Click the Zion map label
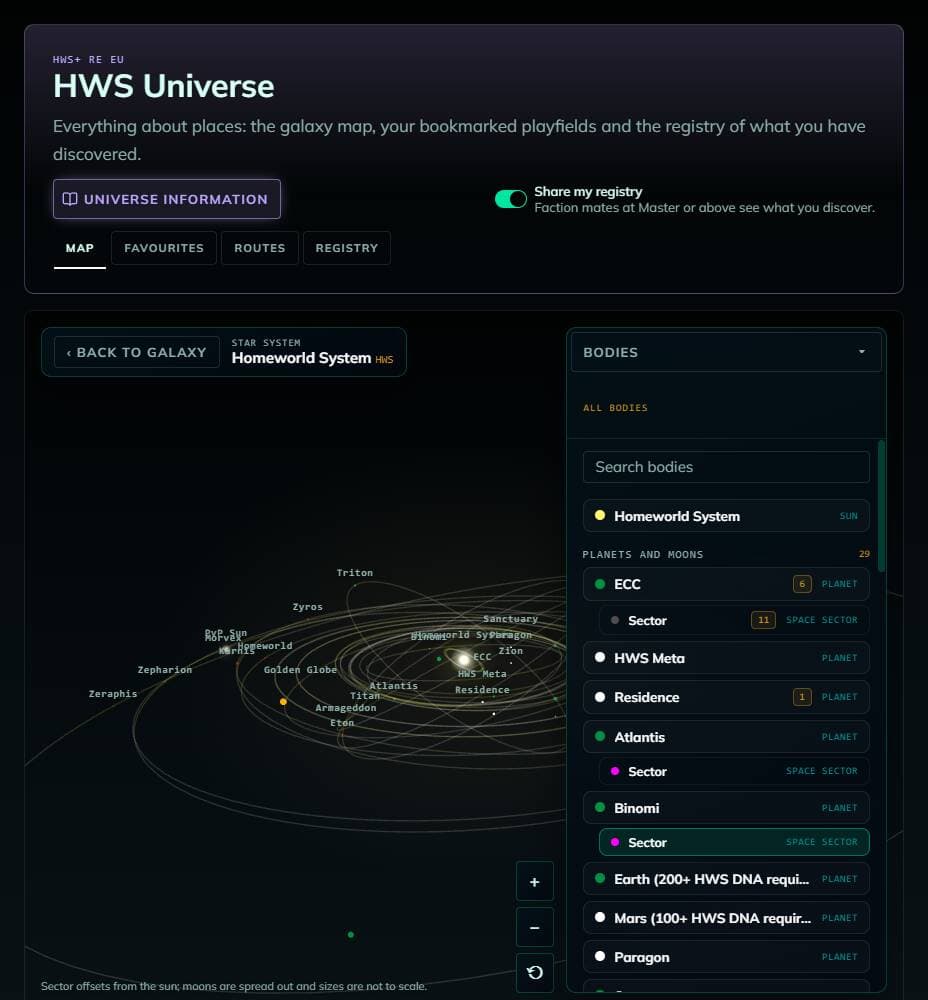 511,651
